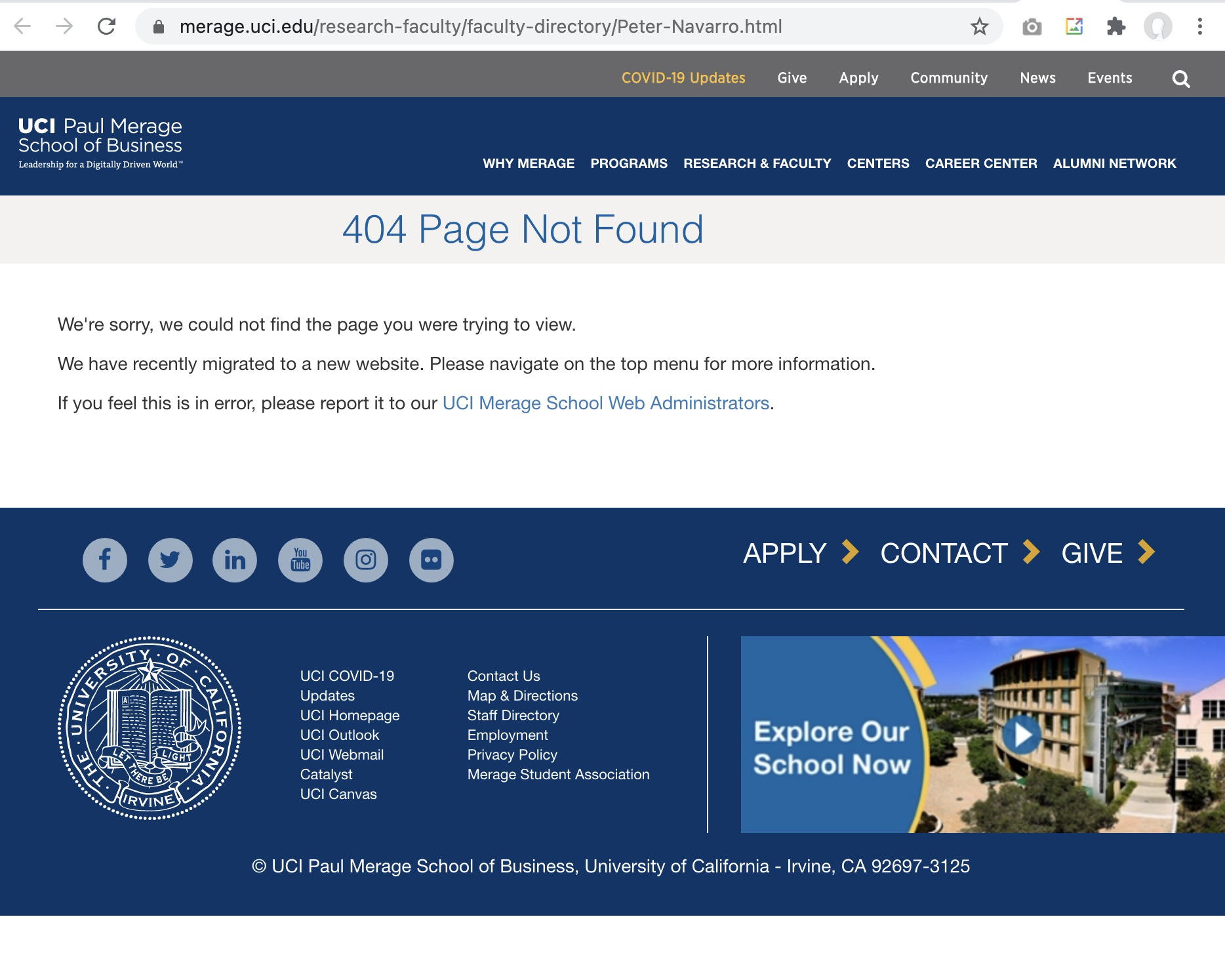This screenshot has height=980, width=1225.
Task: Open Catalyst footer link
Action: click(x=326, y=774)
